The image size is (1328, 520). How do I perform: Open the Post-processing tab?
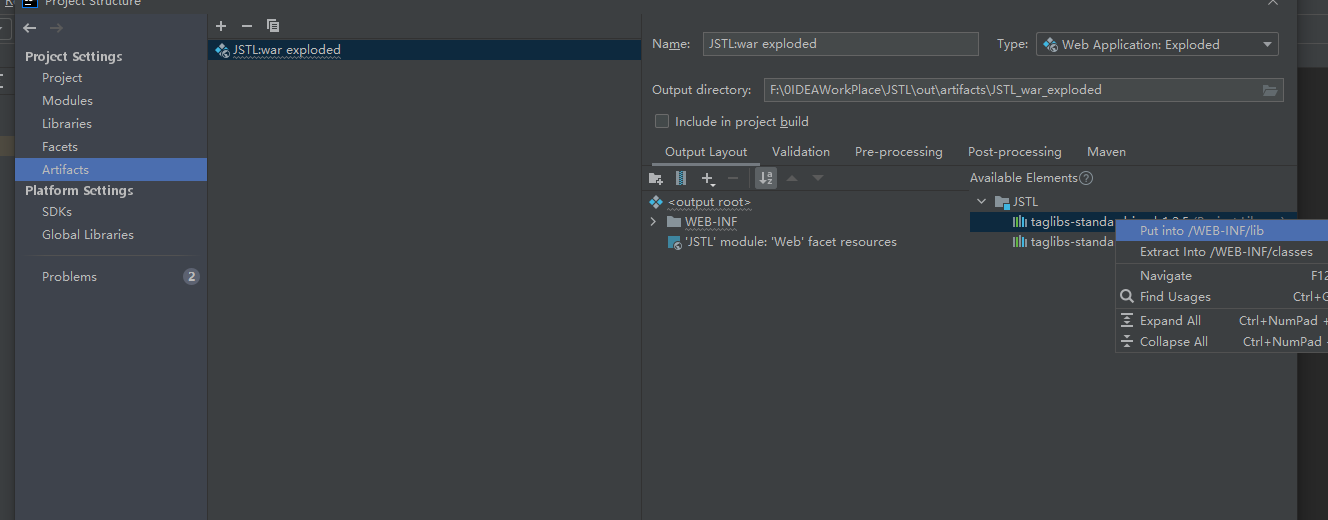click(1015, 152)
